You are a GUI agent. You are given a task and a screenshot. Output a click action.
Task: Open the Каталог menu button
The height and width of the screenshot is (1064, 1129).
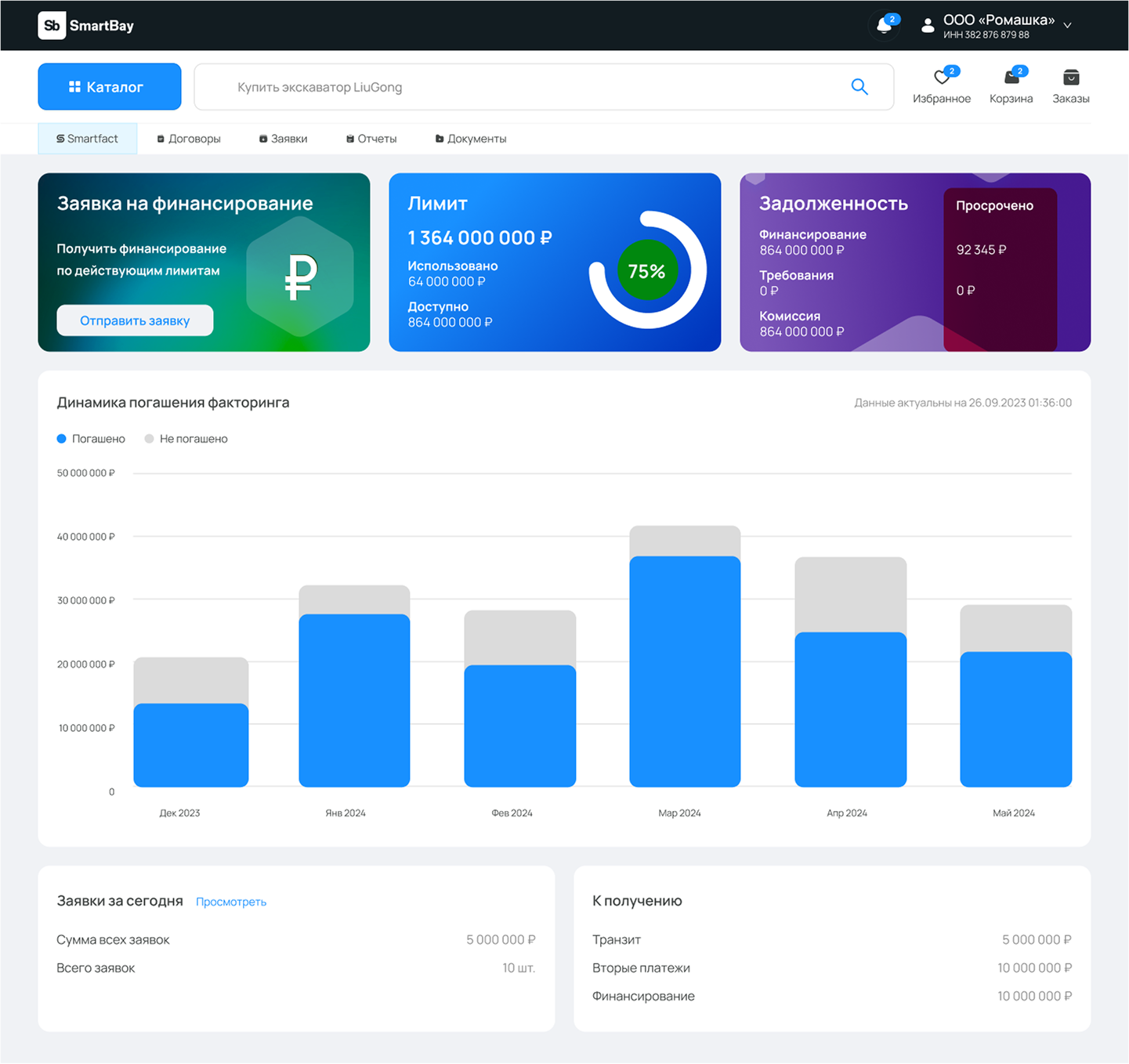(x=110, y=87)
